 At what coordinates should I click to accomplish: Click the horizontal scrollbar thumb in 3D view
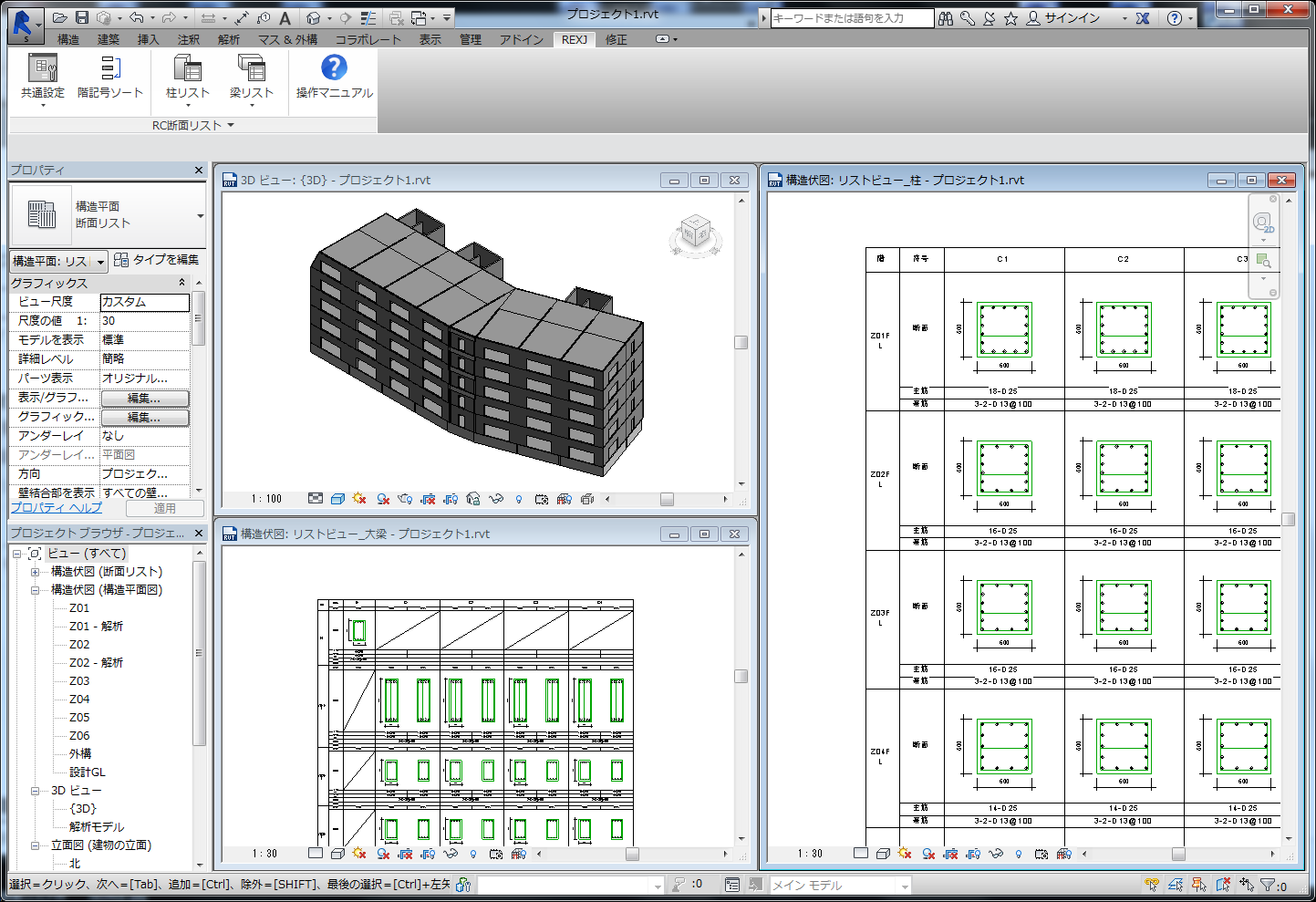pos(668,499)
